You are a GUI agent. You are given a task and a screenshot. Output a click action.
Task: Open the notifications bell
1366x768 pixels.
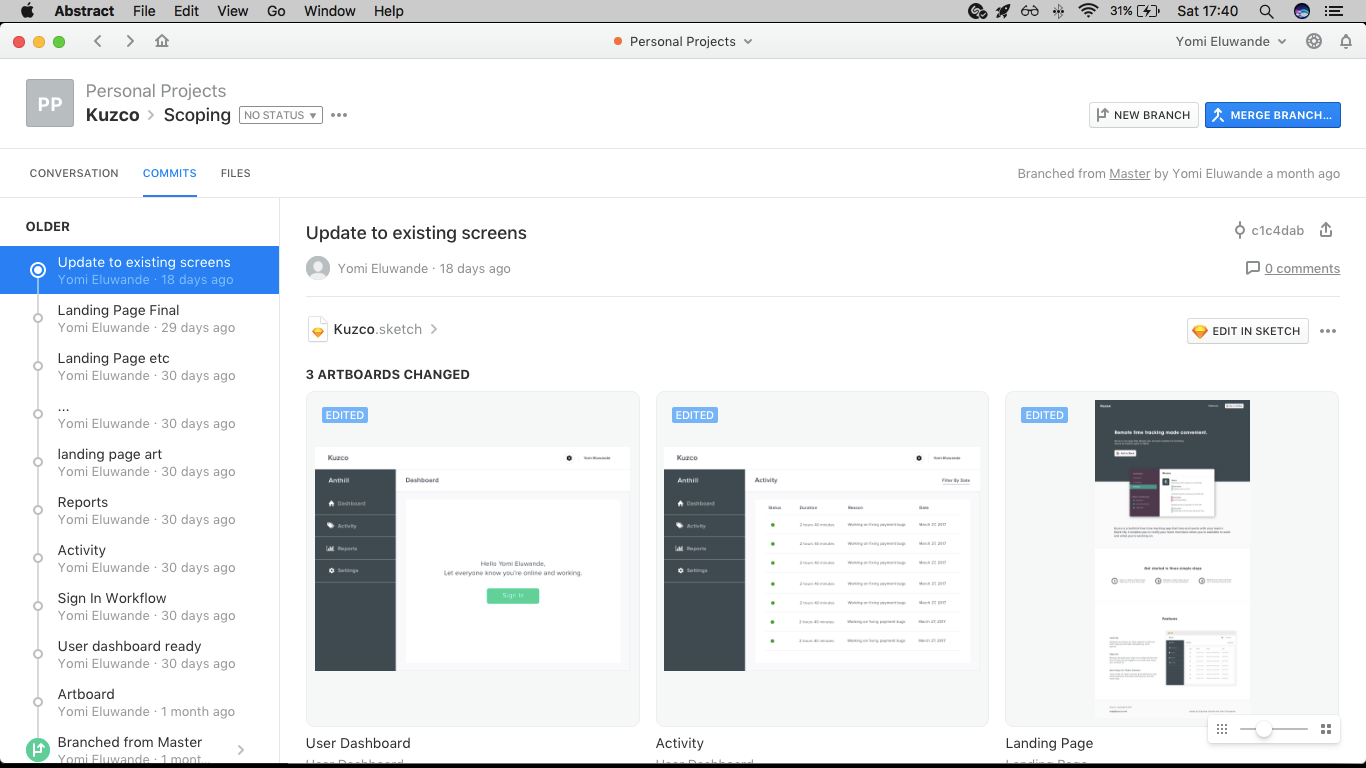(1346, 41)
